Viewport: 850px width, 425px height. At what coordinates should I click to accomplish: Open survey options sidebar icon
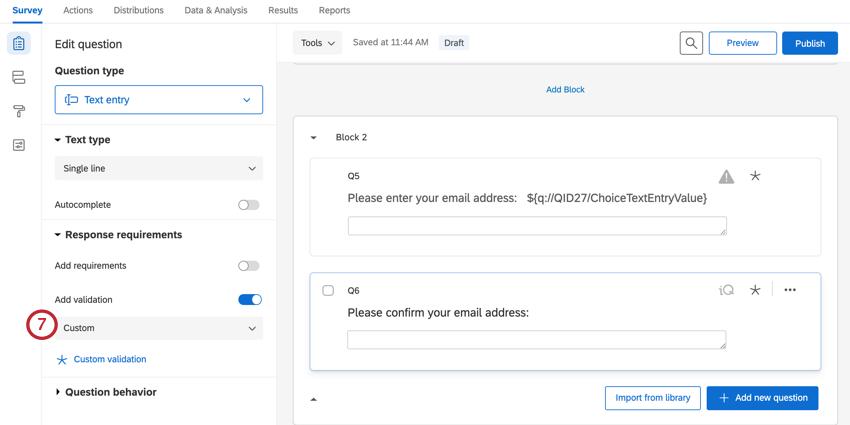point(19,145)
